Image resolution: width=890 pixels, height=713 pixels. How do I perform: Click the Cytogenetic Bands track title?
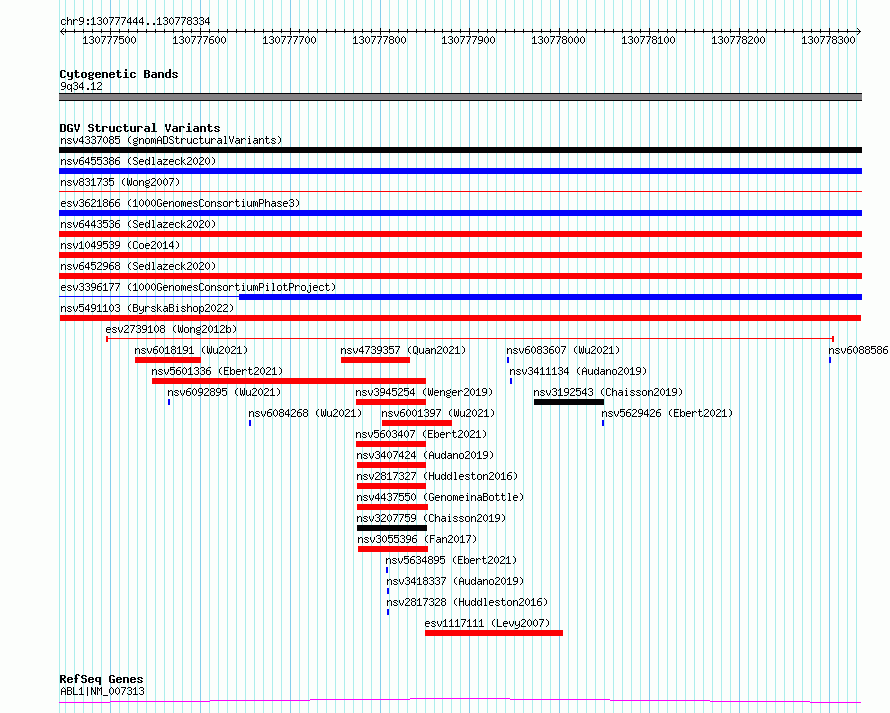pos(119,74)
